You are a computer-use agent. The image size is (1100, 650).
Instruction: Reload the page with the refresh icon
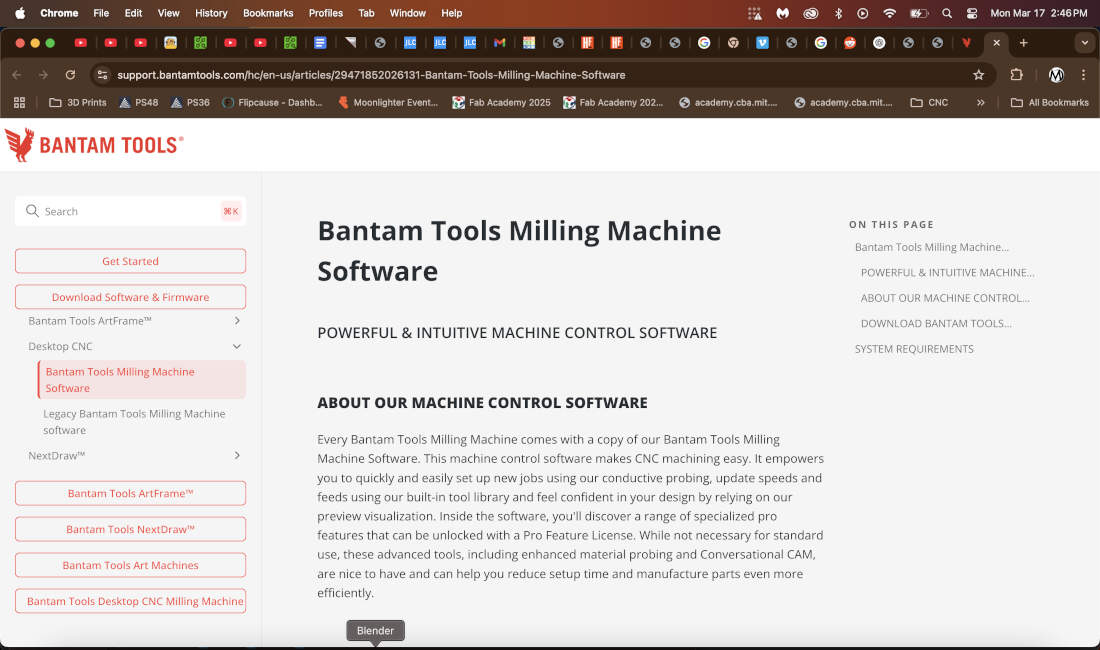pos(70,75)
